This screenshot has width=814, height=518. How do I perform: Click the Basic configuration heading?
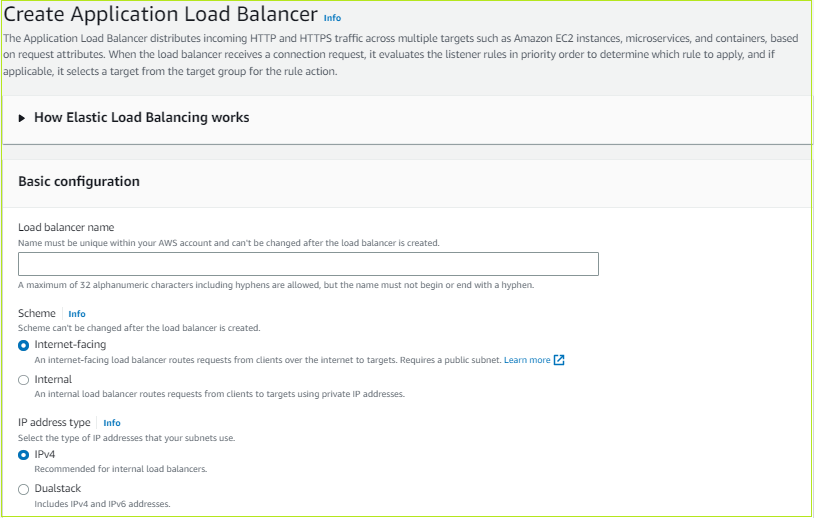[x=79, y=182]
